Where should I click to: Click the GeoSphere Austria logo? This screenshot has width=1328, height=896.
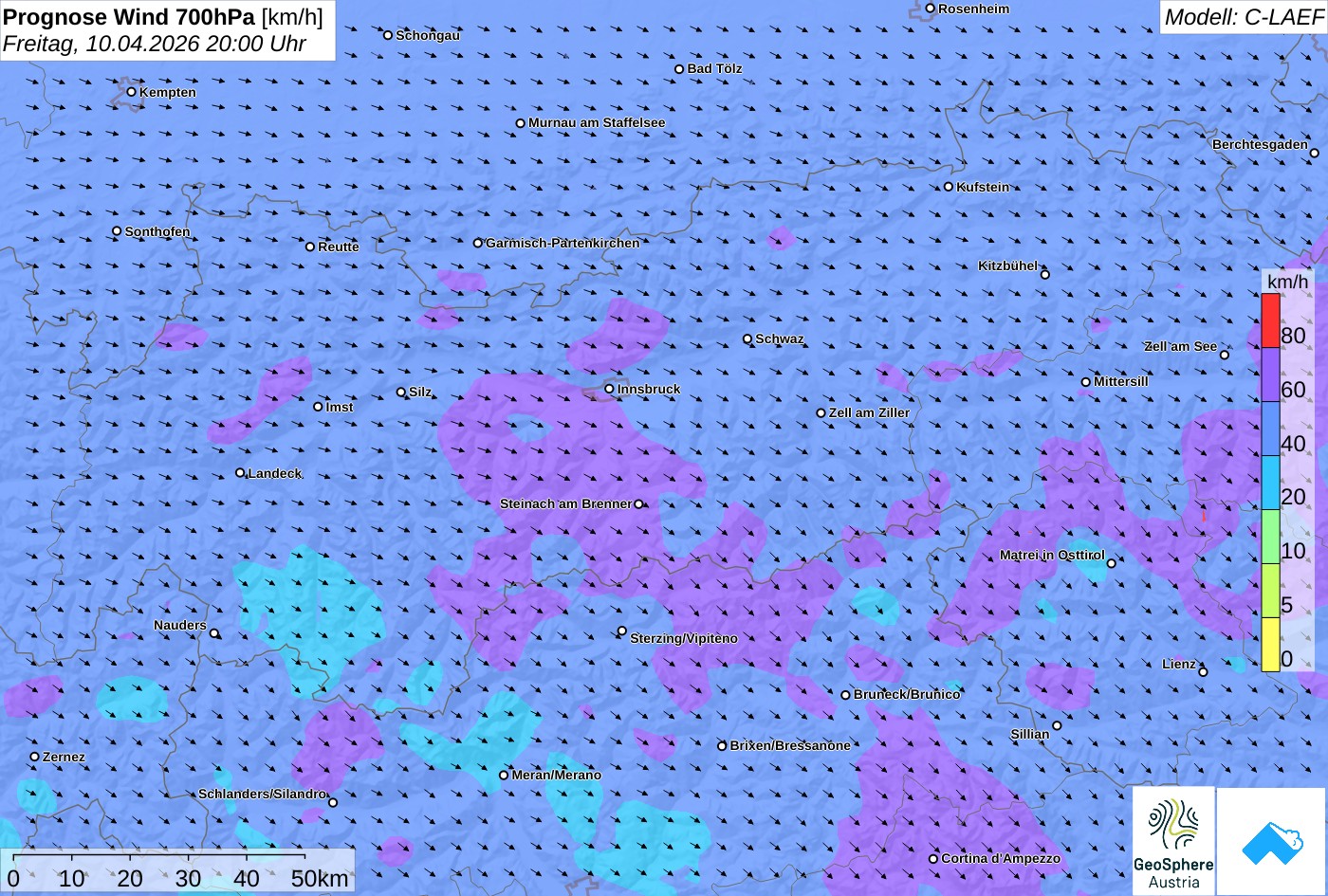[x=1173, y=841]
